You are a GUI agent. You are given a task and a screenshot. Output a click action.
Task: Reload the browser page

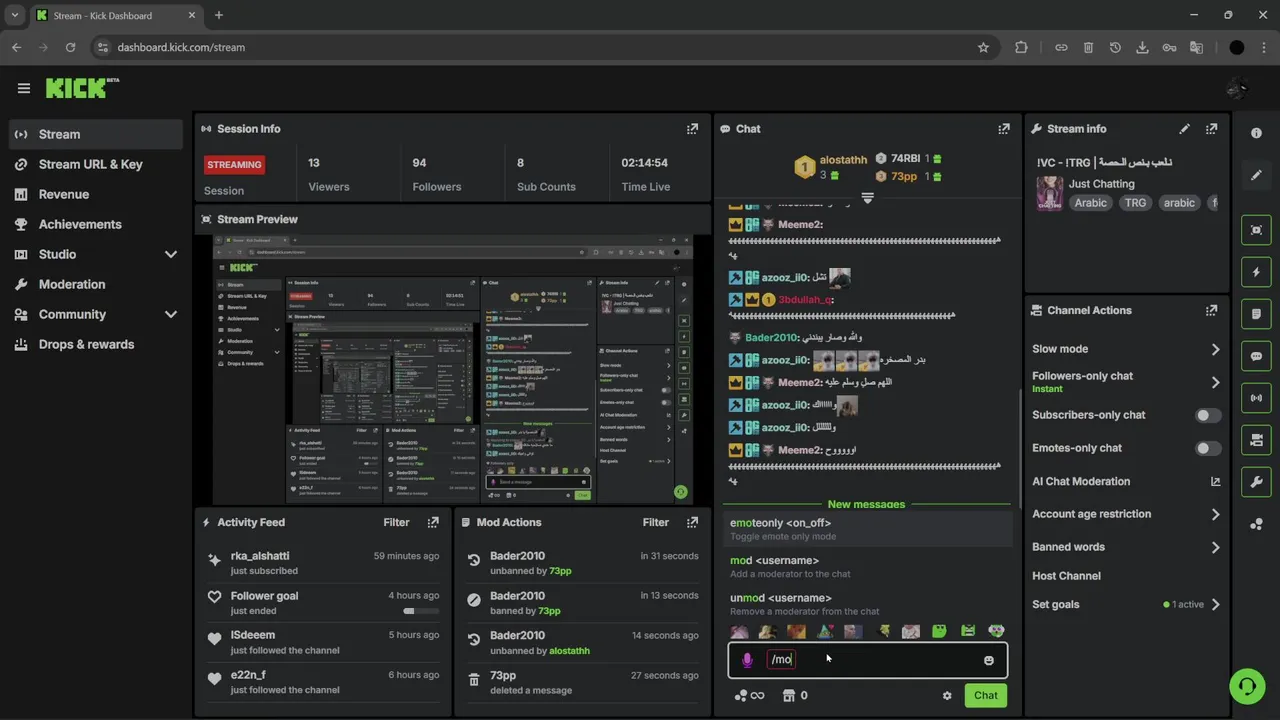pos(70,47)
